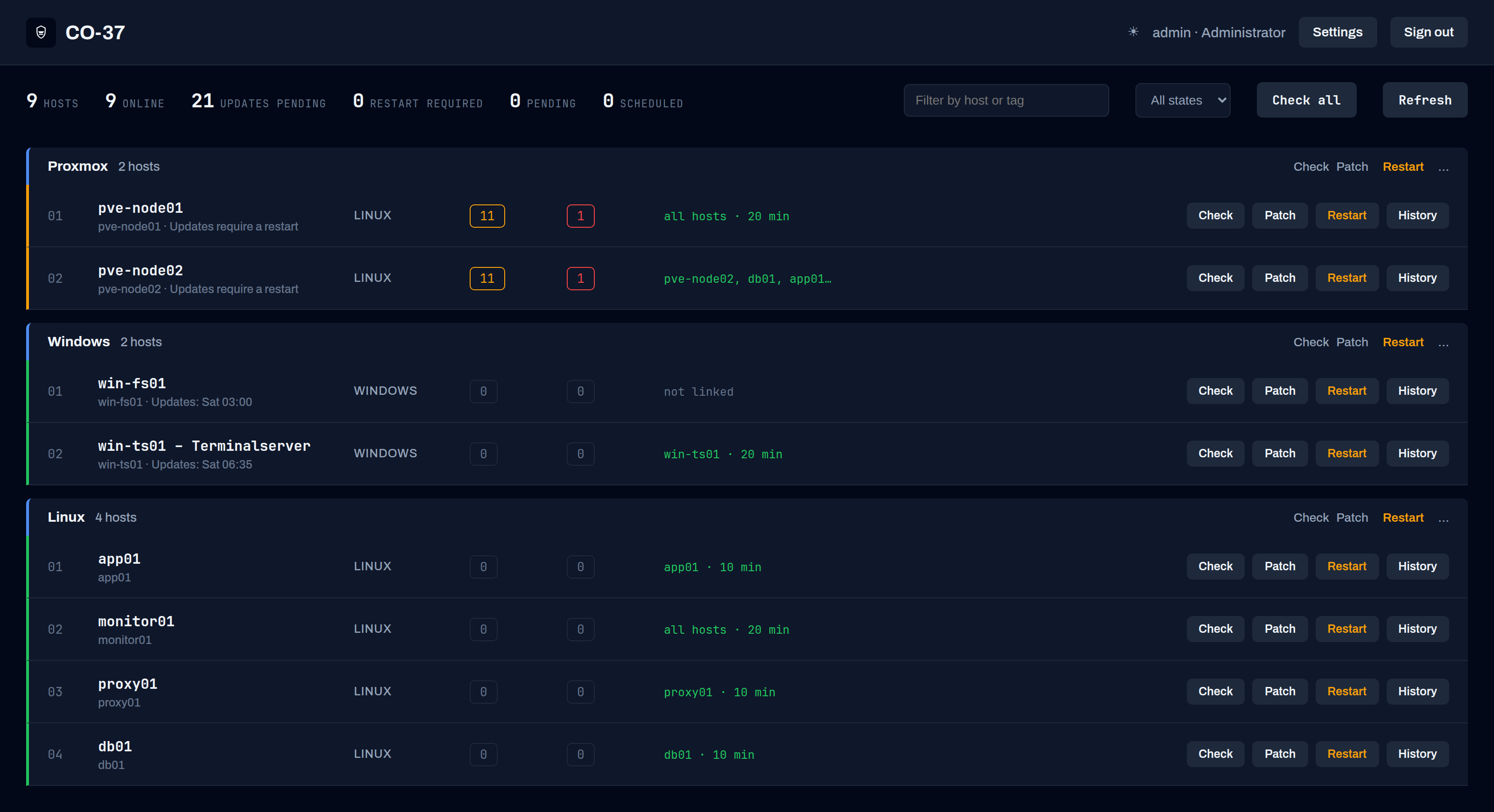The width and height of the screenshot is (1494, 812).
Task: Click Restart for the Proxmox group
Action: (x=1402, y=167)
